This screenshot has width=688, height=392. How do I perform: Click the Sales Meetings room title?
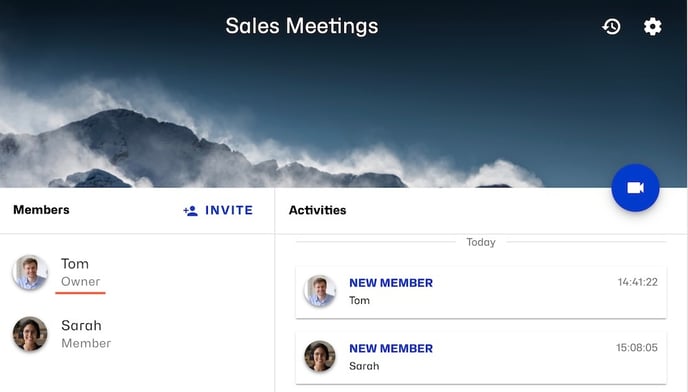pyautogui.click(x=301, y=26)
